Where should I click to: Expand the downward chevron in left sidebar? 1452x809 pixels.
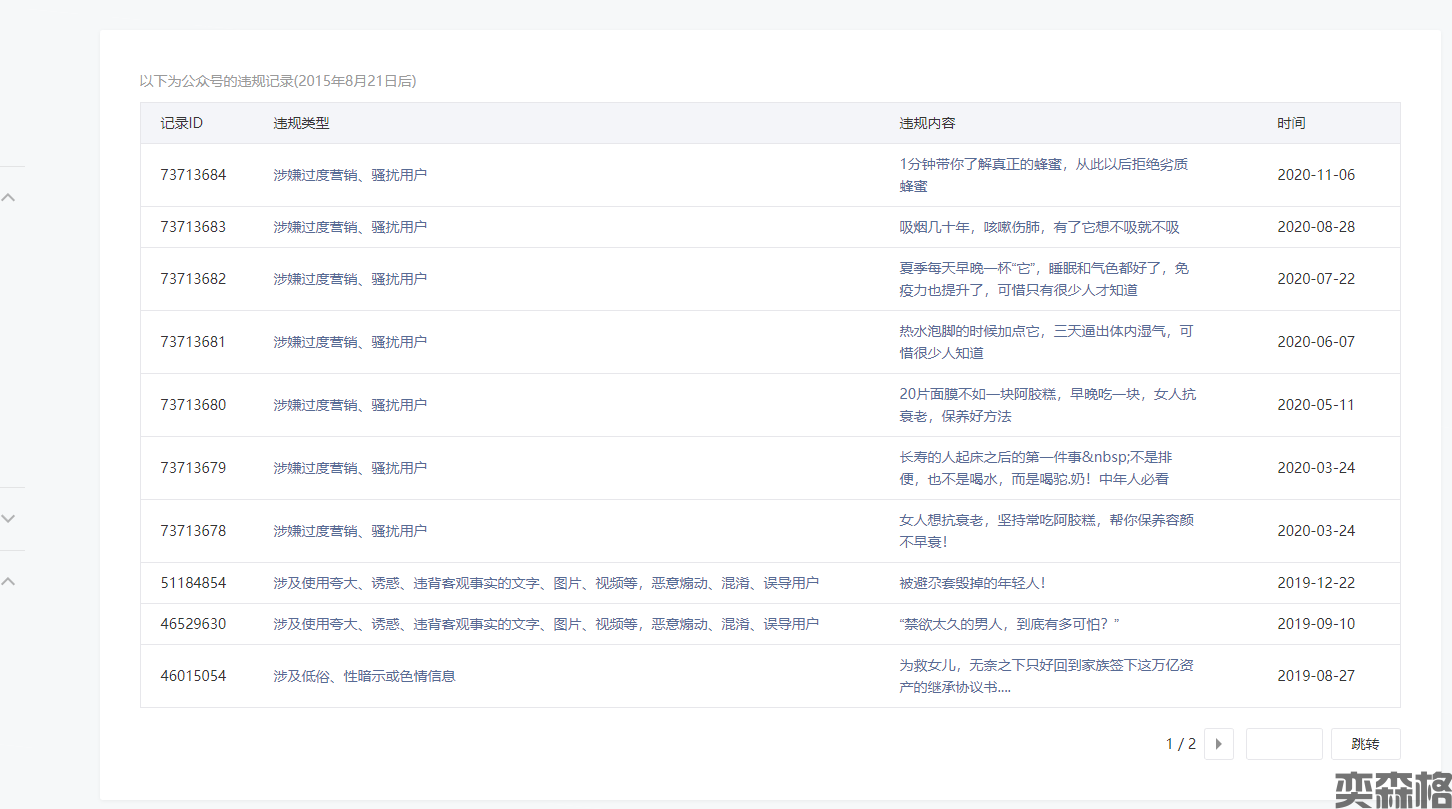tap(8, 519)
